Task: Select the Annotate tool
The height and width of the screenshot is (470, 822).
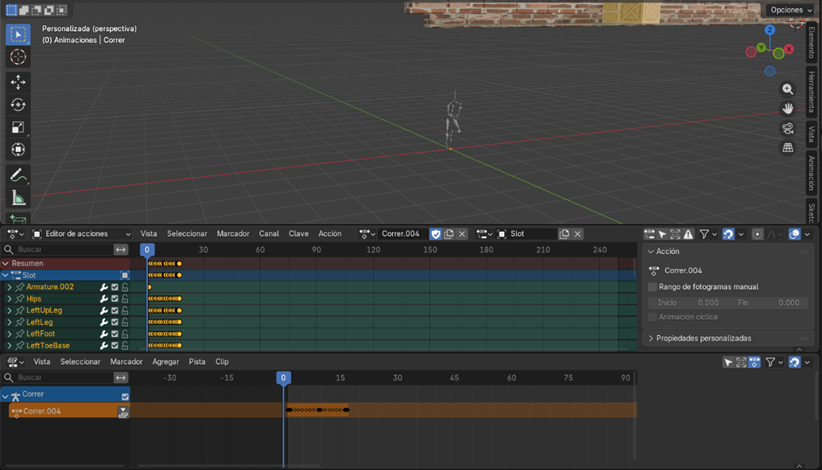Action: pyautogui.click(x=18, y=176)
